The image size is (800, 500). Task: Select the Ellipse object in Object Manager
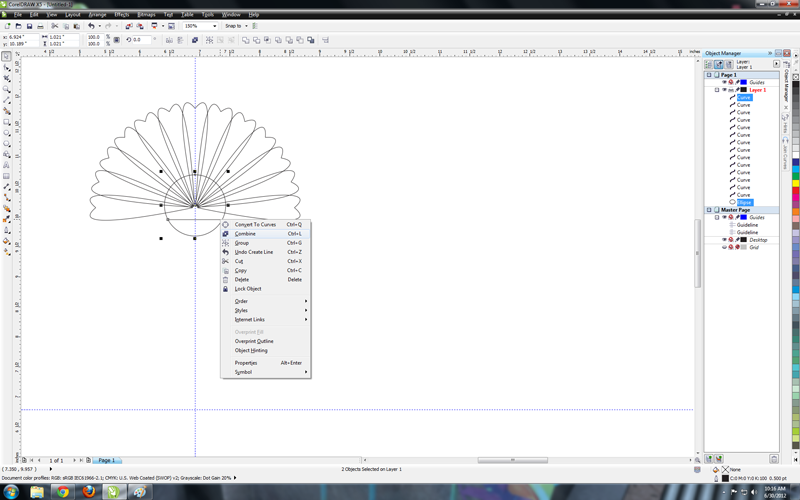(x=745, y=203)
